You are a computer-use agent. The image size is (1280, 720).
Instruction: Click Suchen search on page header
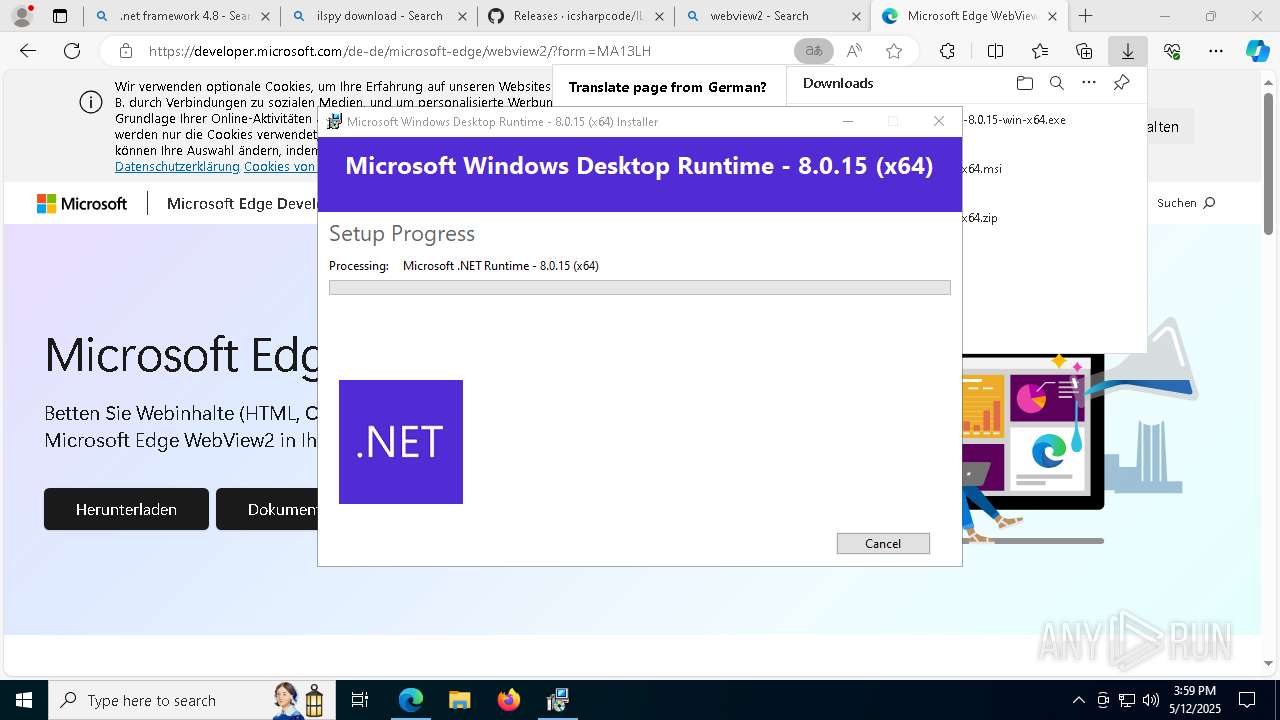1186,203
